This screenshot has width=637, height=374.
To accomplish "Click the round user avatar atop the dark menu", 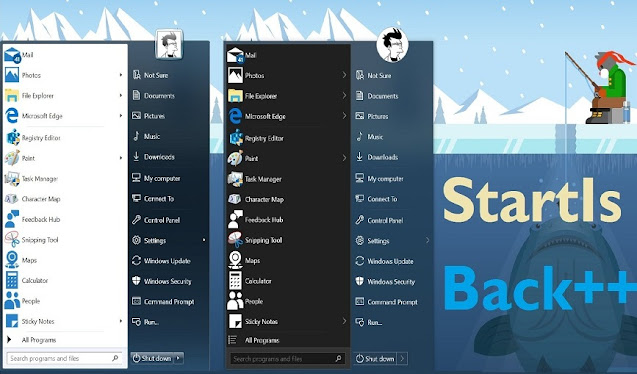I will 392,45.
